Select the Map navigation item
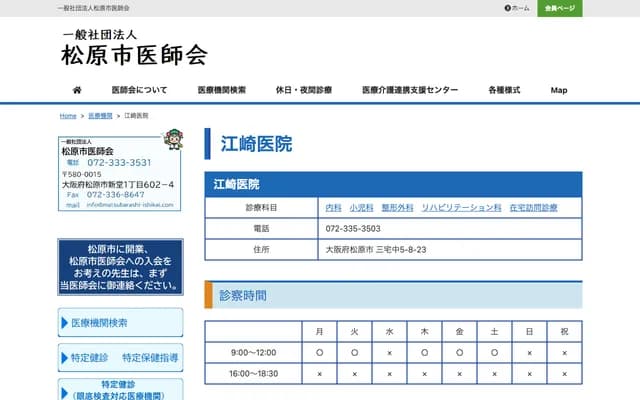This screenshot has height=400, width=640. (x=558, y=90)
